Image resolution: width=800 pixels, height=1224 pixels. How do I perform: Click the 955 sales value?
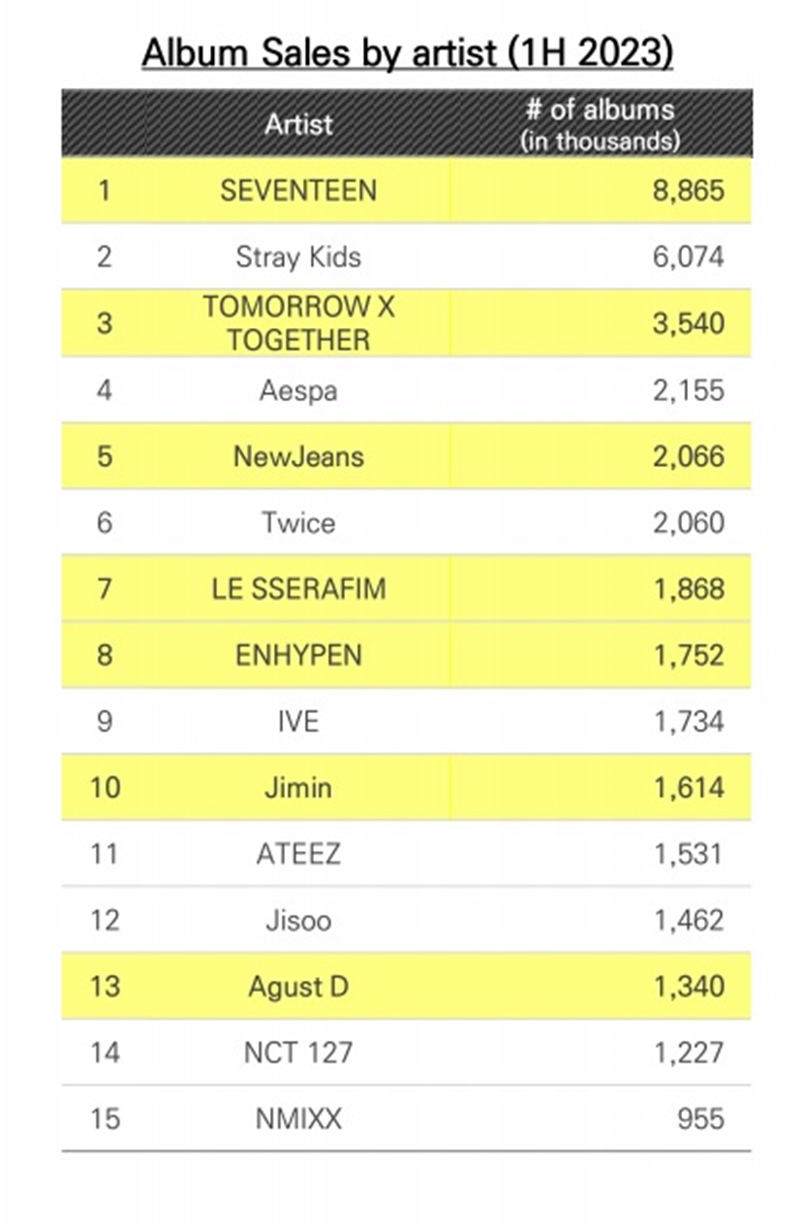pyautogui.click(x=699, y=1118)
